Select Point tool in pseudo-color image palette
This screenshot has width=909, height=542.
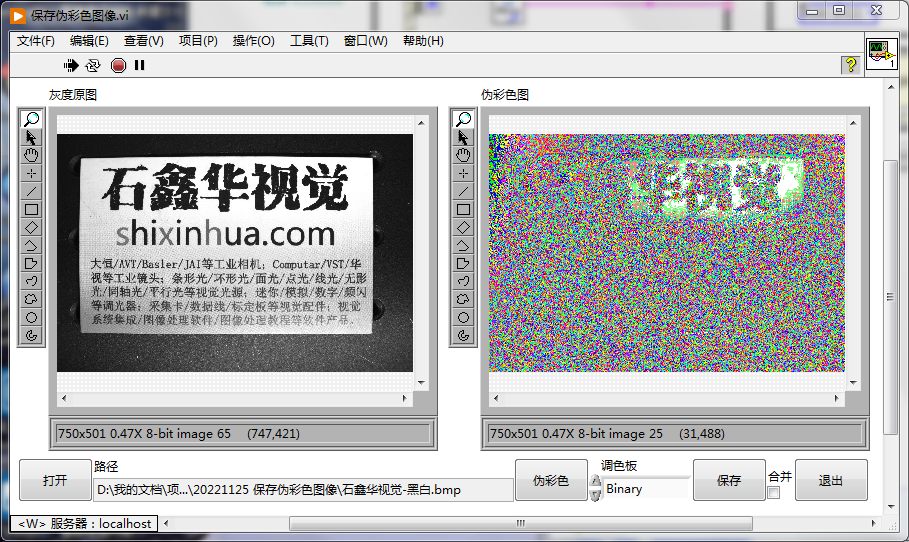[463, 173]
